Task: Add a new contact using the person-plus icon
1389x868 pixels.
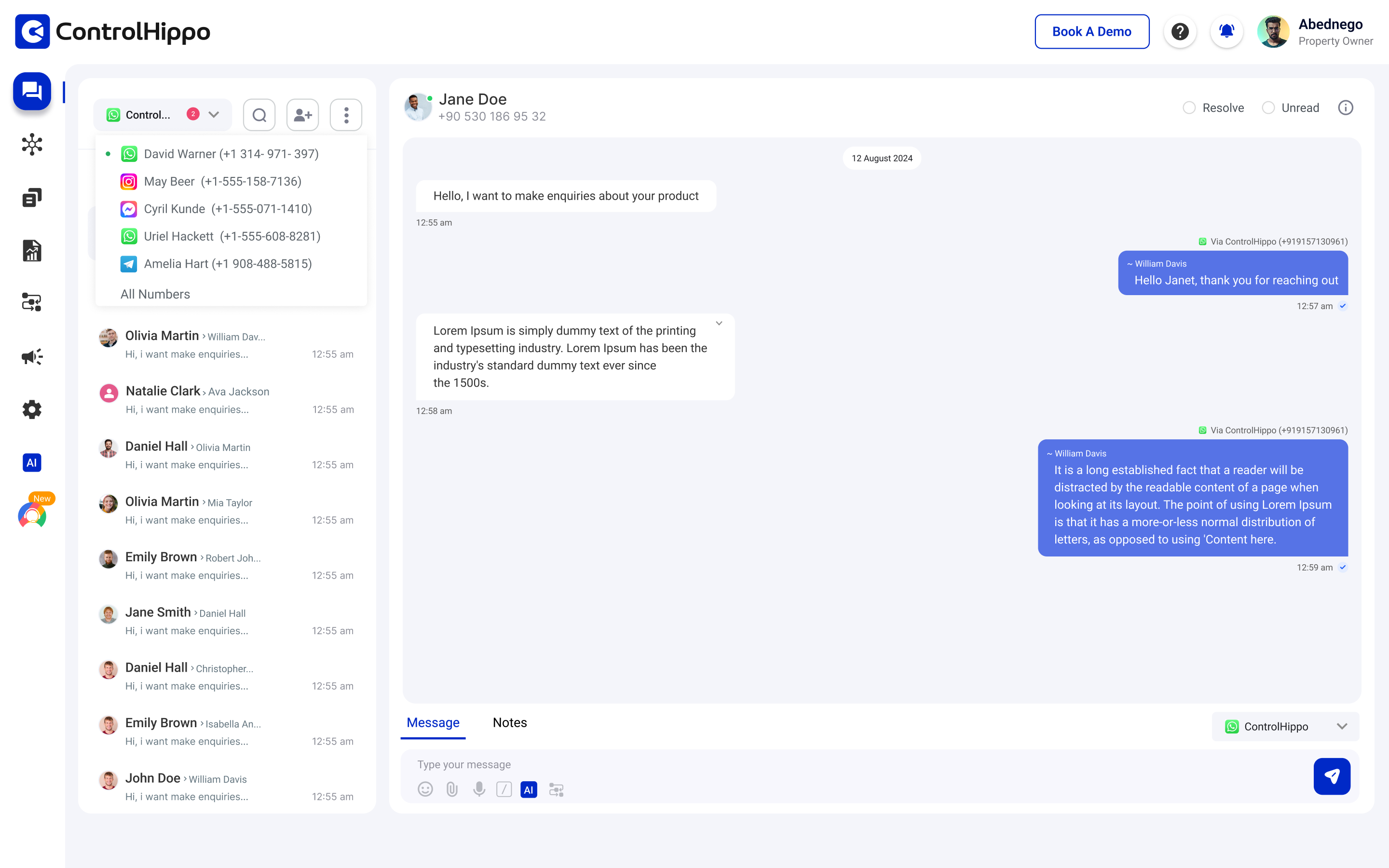Action: (302, 115)
